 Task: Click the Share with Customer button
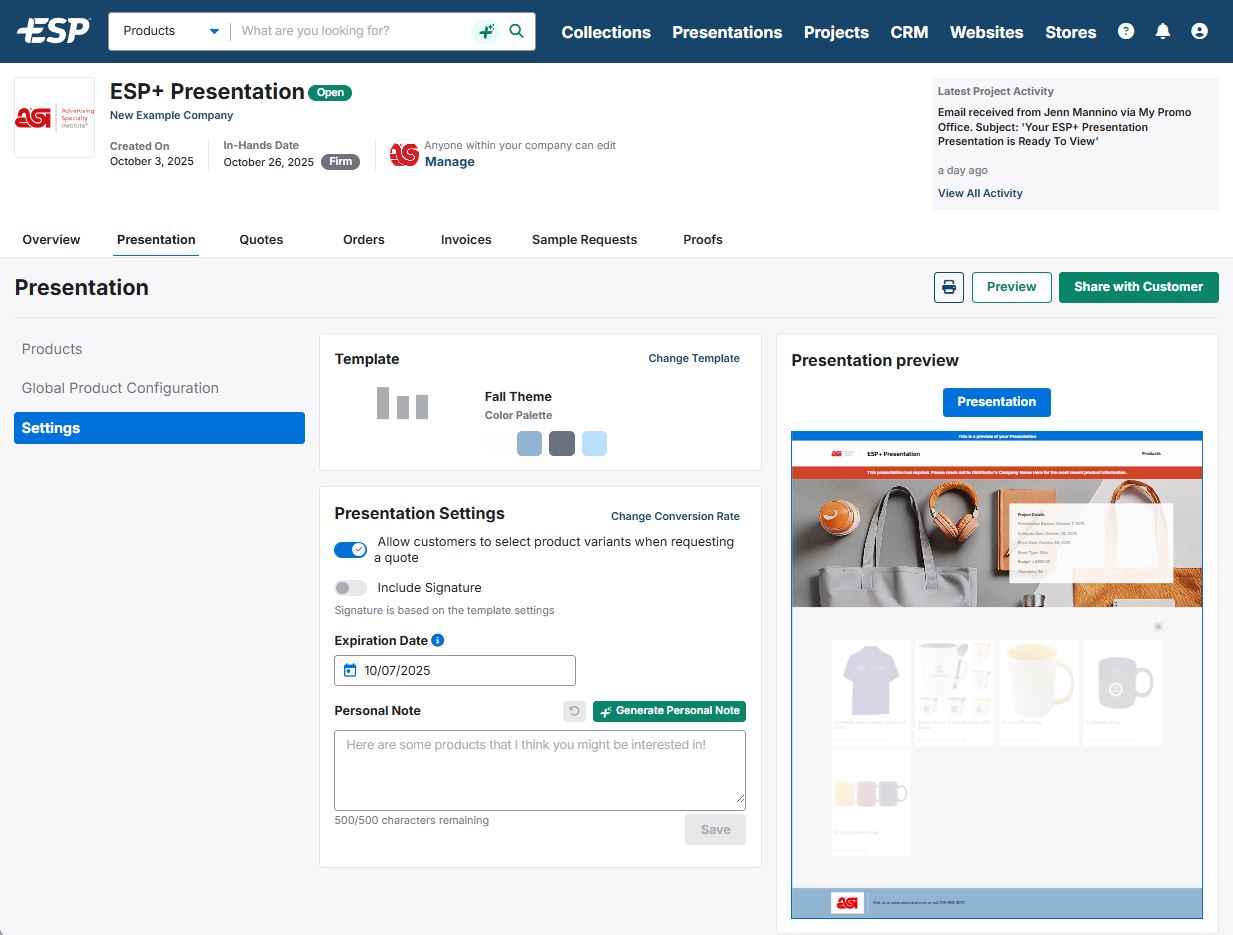[x=1138, y=287]
